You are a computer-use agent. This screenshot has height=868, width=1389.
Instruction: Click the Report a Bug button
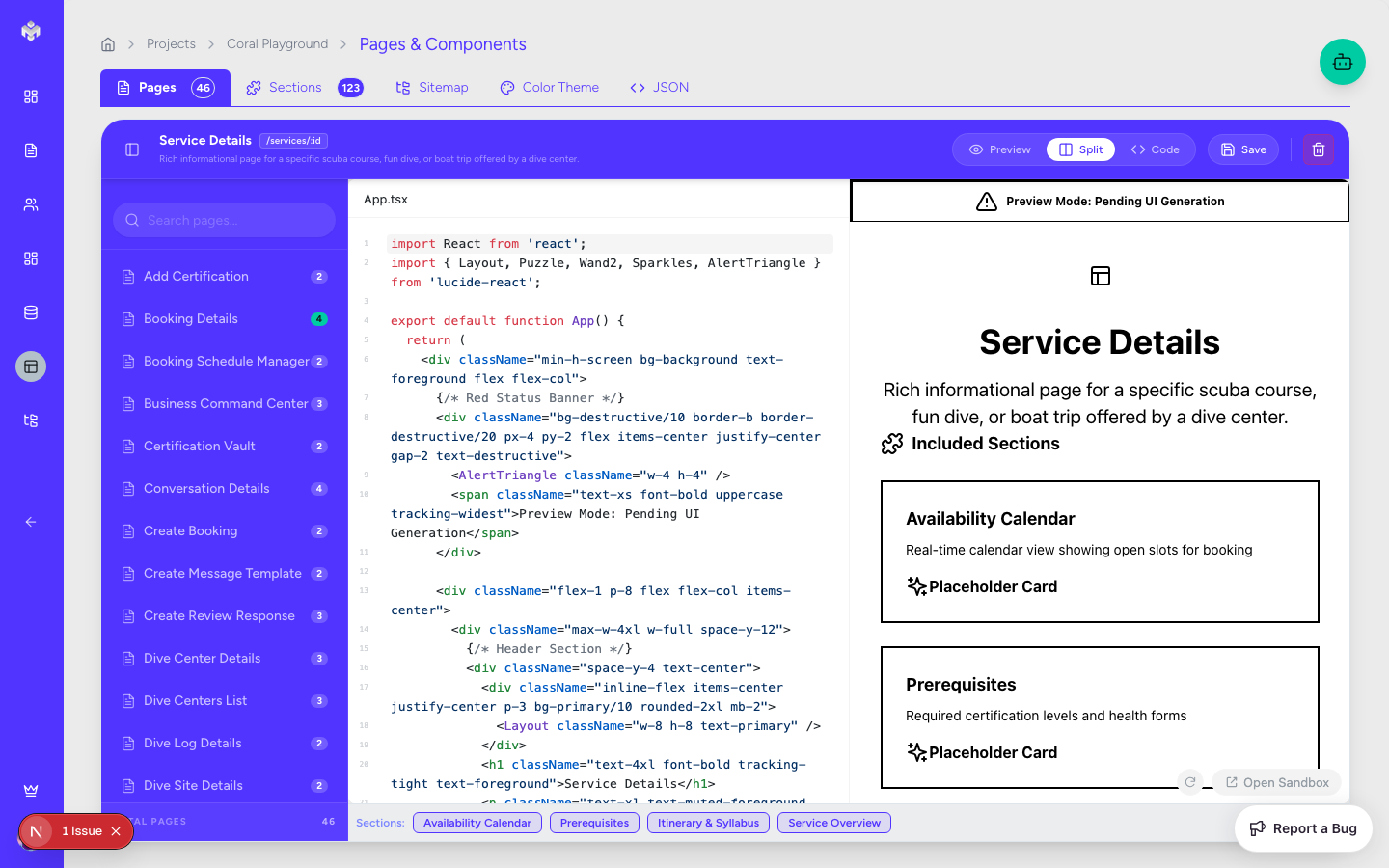click(1303, 828)
